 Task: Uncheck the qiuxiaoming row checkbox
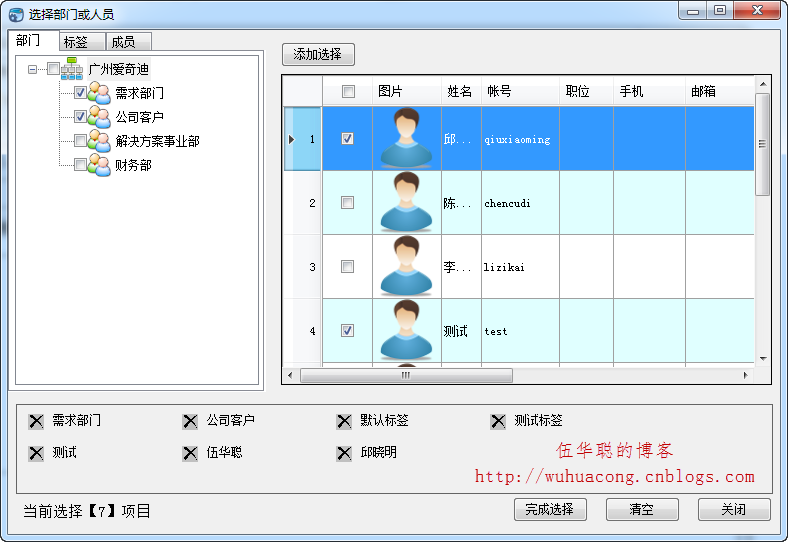click(347, 138)
